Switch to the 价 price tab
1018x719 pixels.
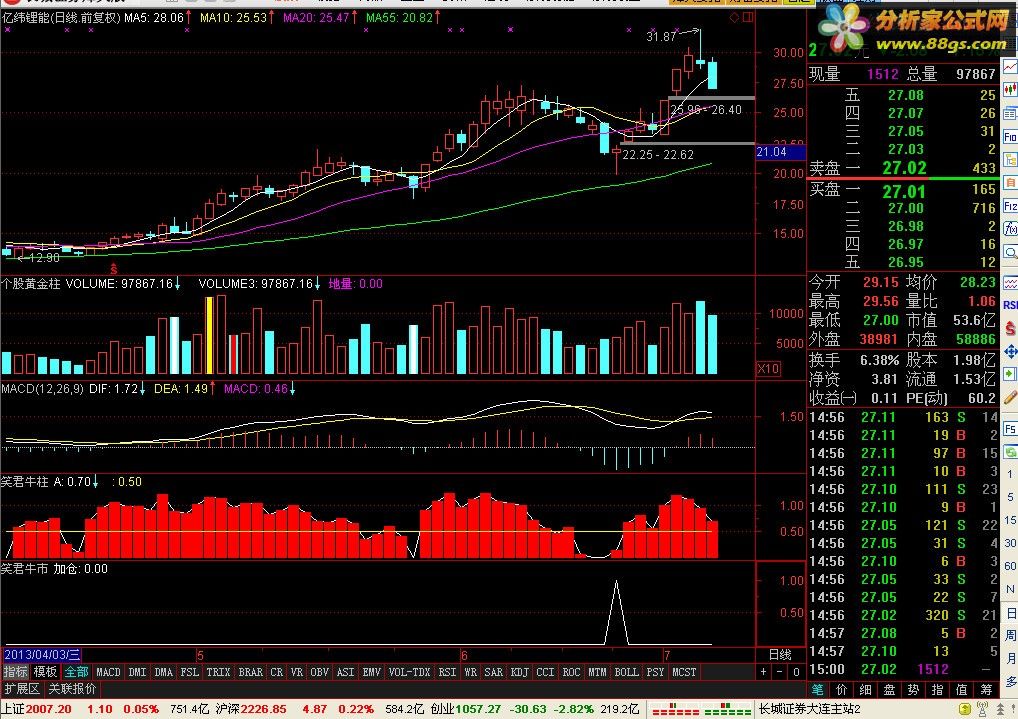pyautogui.click(x=841, y=690)
